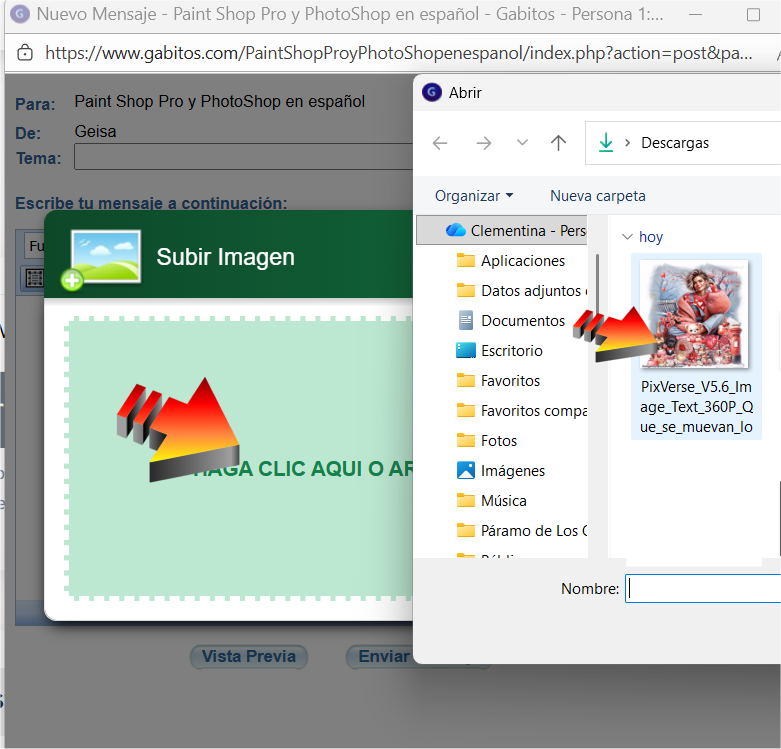The width and height of the screenshot is (781, 749).
Task: Click the Nueva carpeta button
Action: 598,196
